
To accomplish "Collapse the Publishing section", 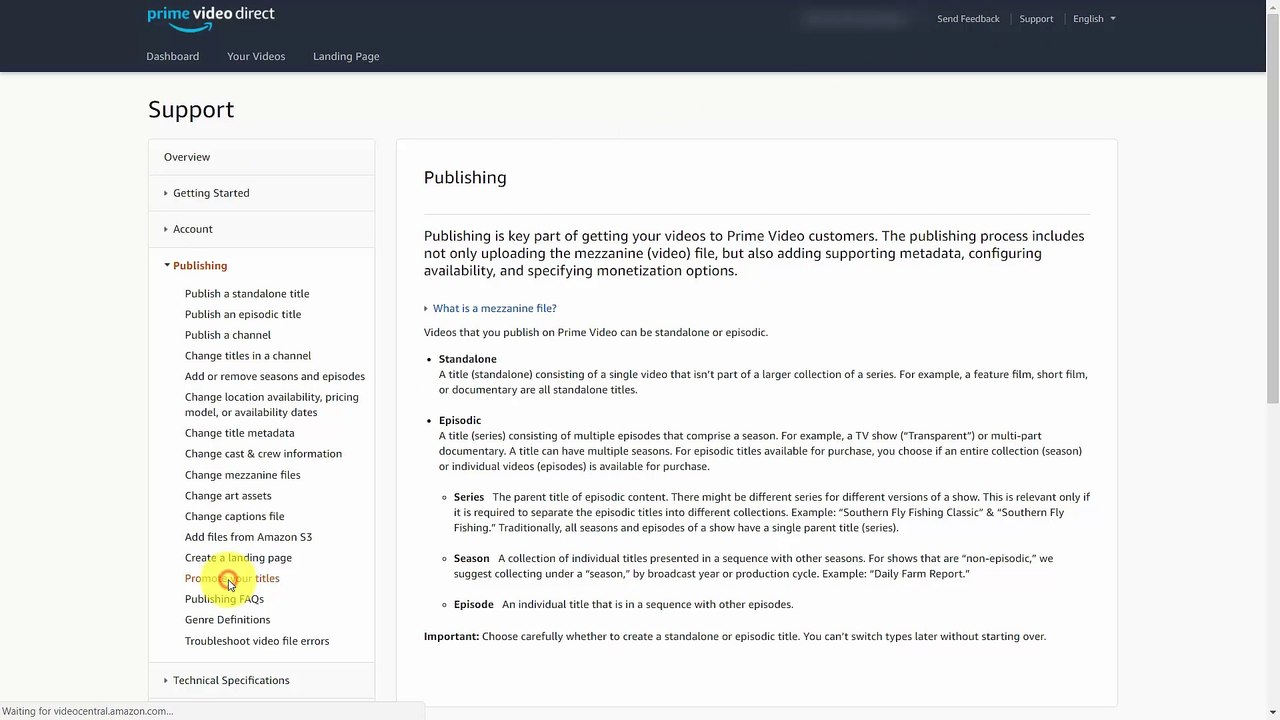I will pyautogui.click(x=200, y=266).
